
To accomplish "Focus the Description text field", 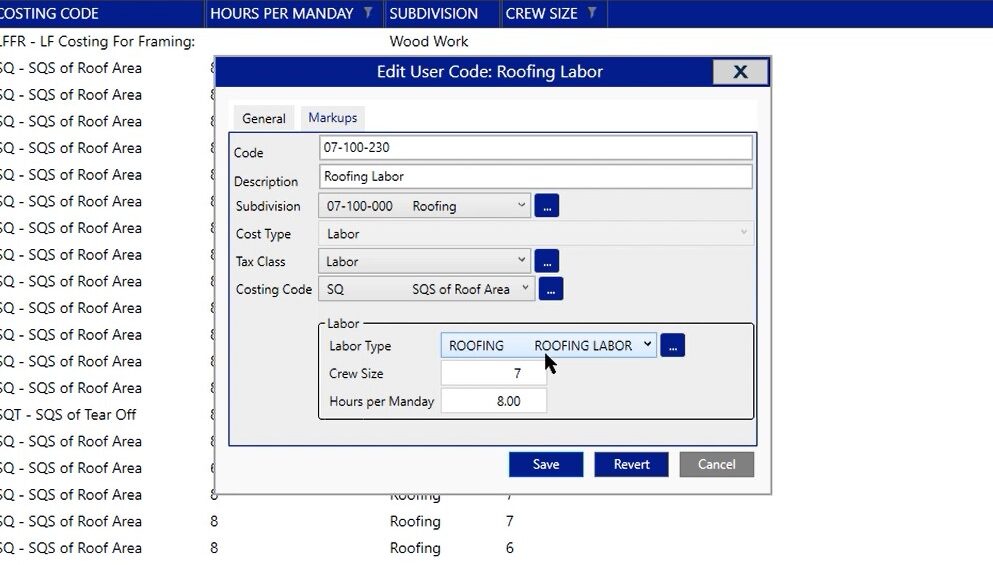I will [535, 176].
